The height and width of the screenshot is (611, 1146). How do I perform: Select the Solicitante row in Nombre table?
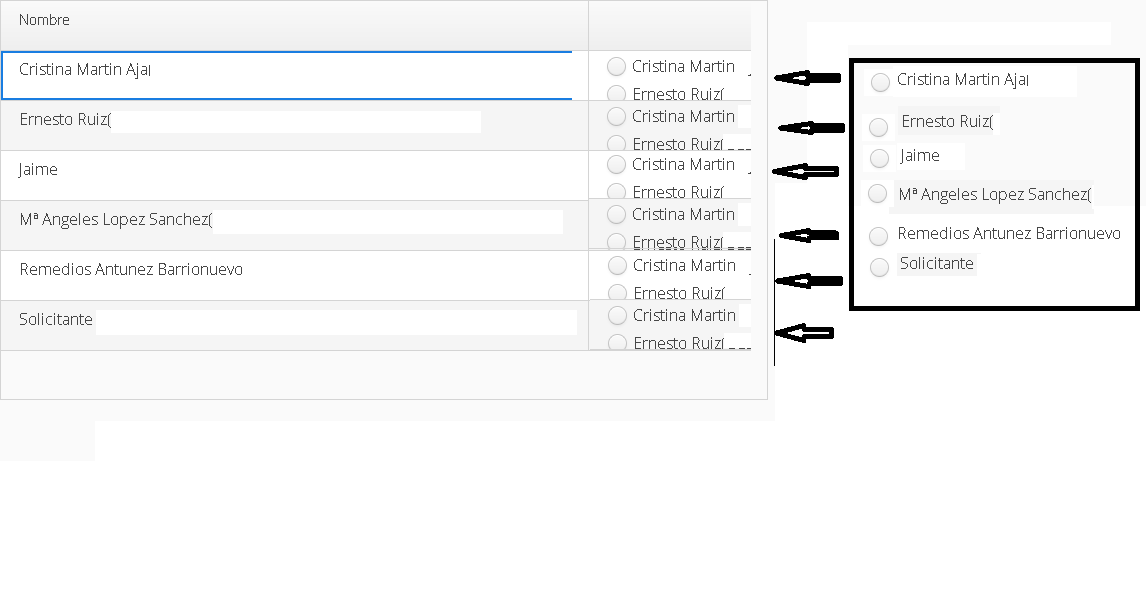56,320
